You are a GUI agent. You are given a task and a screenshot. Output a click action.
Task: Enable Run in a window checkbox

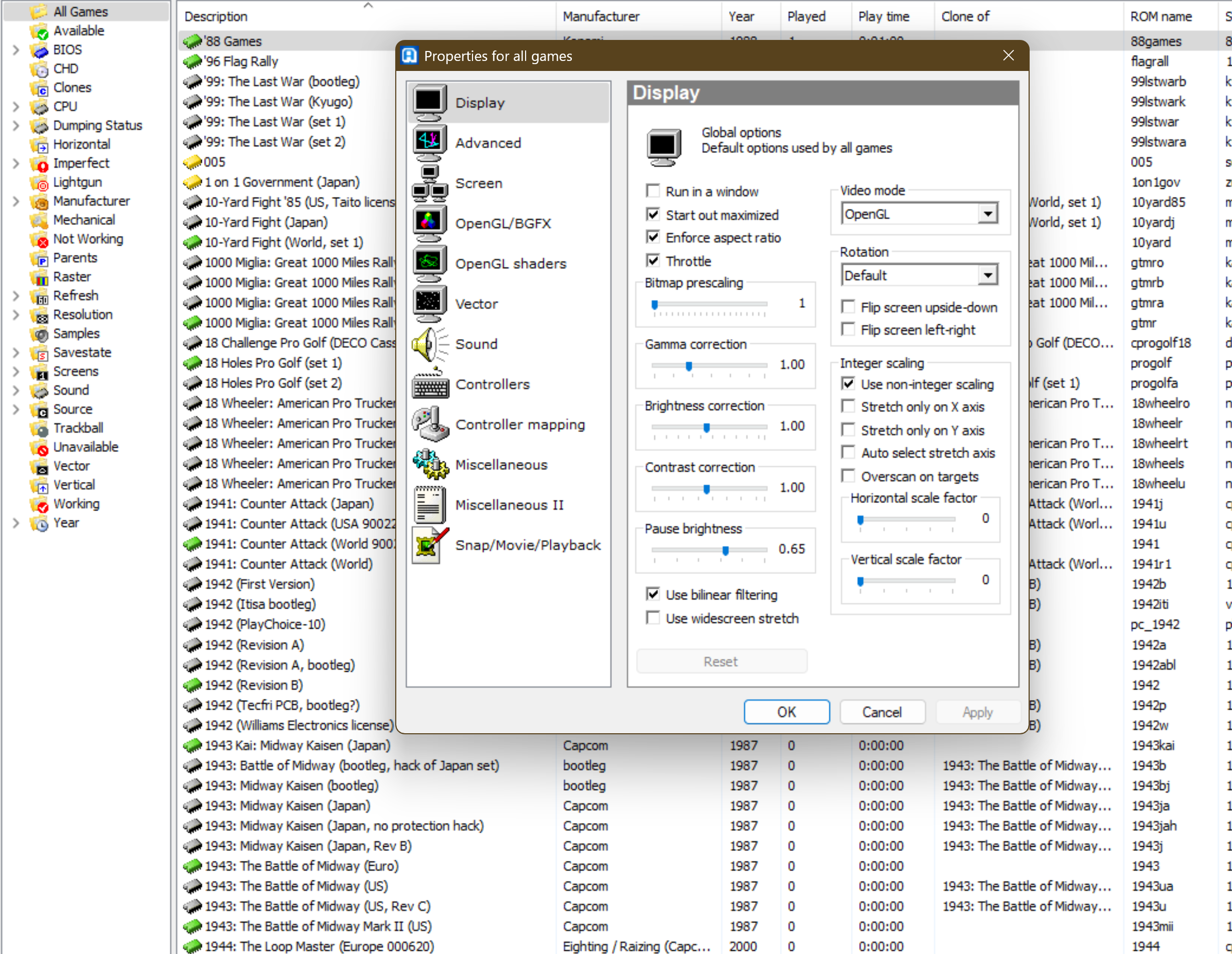tap(653, 191)
